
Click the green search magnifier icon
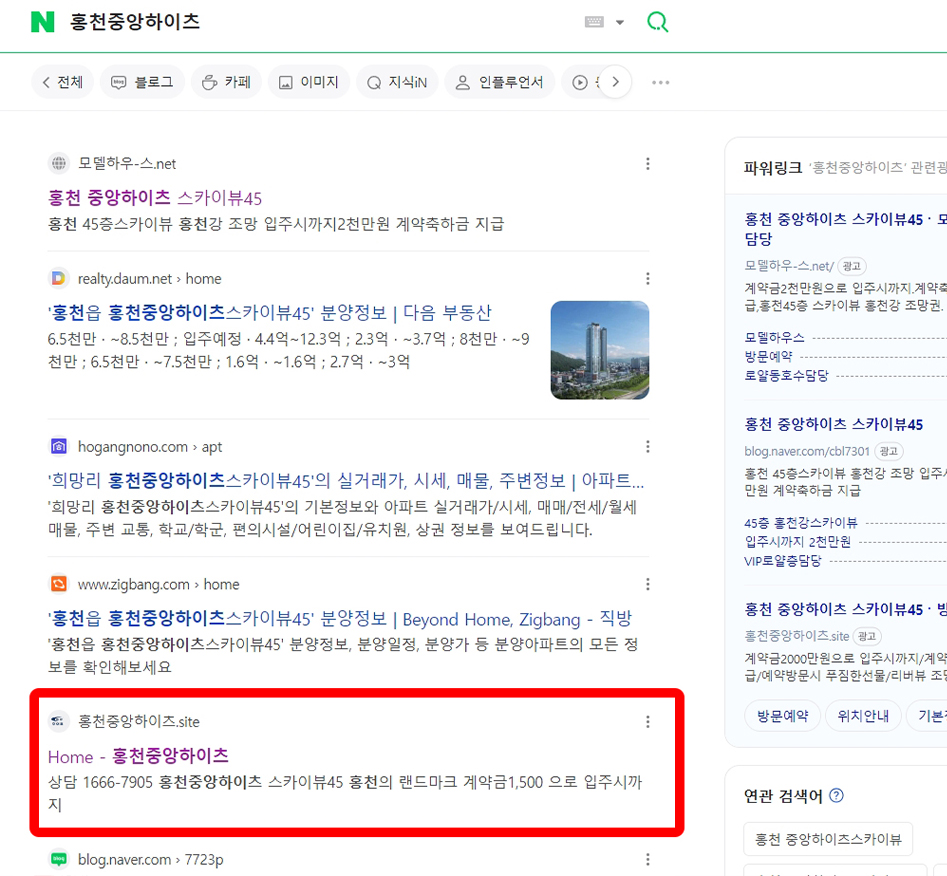657,22
